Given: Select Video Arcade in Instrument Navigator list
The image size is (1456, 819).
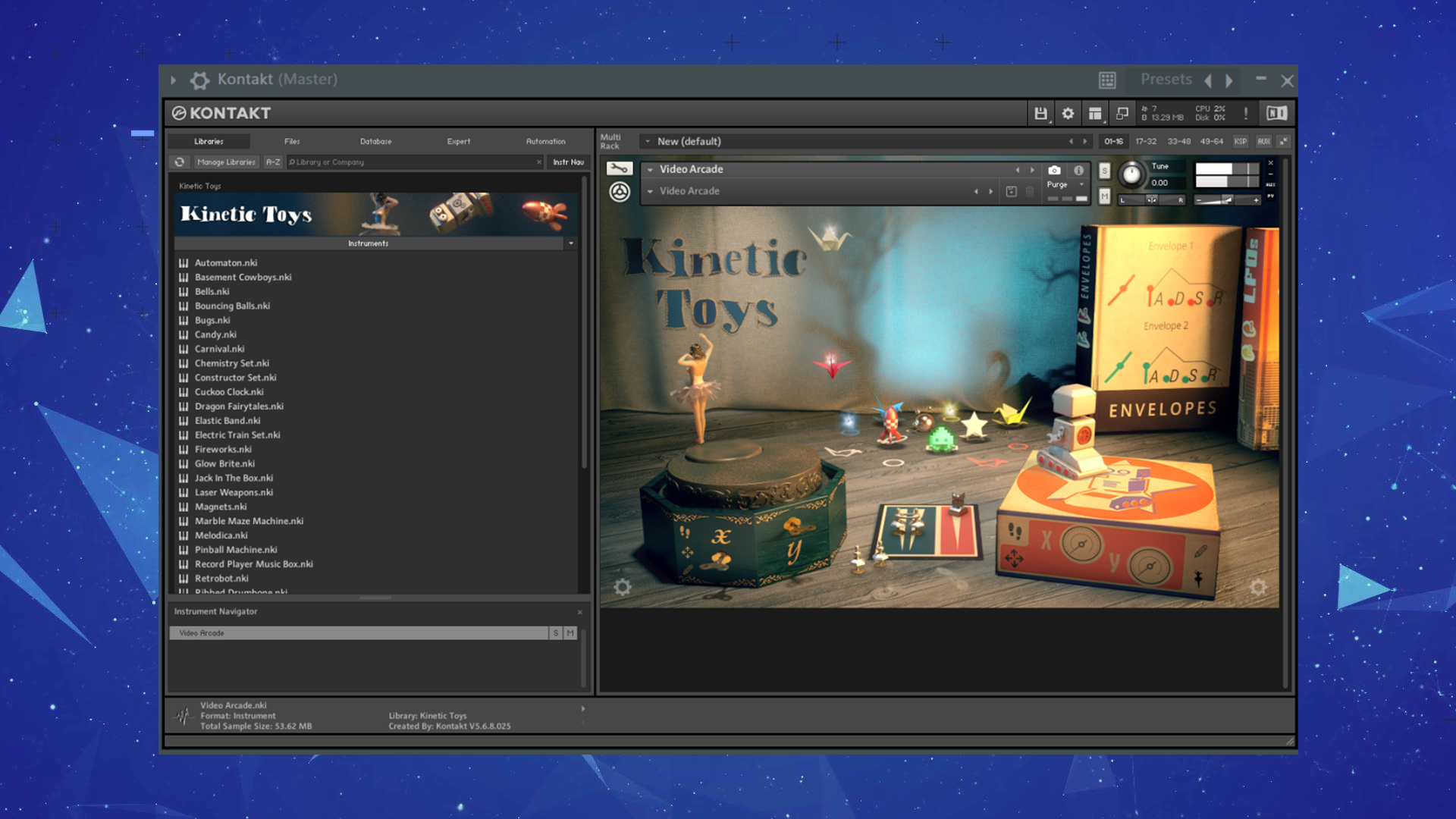Looking at the screenshot, I should (359, 632).
